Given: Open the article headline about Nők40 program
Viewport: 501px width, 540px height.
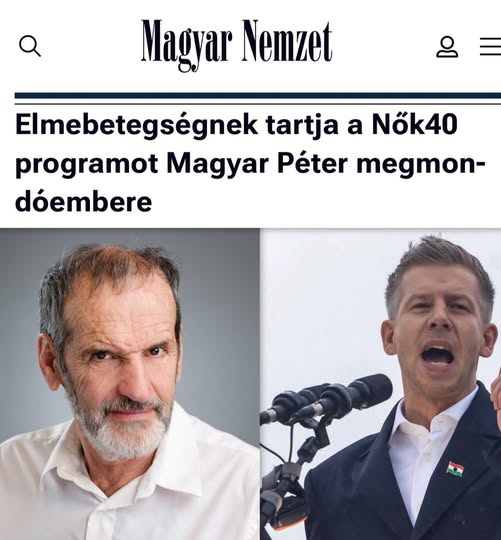Looking at the screenshot, I should (250, 164).
